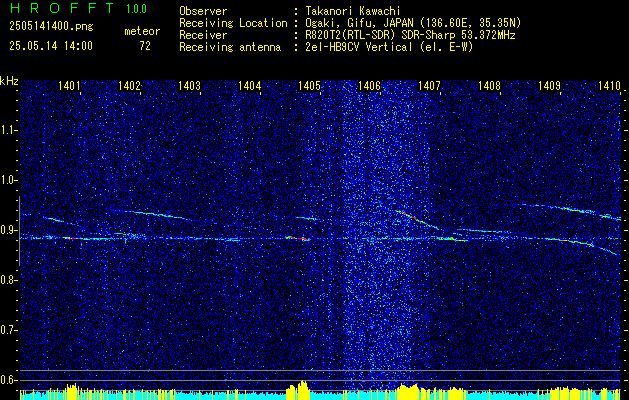This screenshot has height=400, width=629.
Task: Click the 1403 time marker
Action: pyautogui.click(x=189, y=85)
